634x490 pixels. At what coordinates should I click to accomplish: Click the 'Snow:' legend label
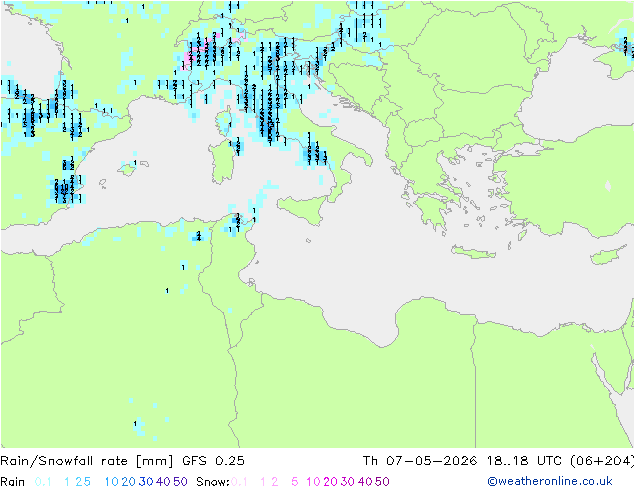(x=213, y=482)
